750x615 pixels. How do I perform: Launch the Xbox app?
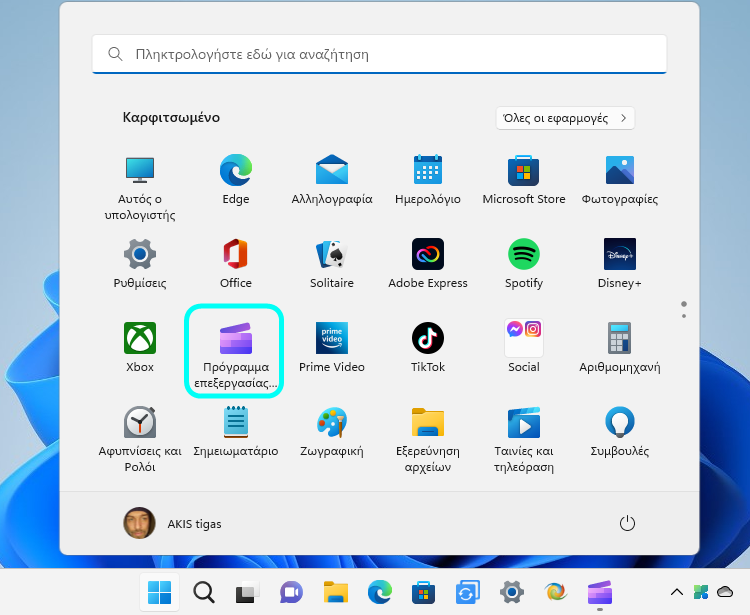[x=140, y=348]
